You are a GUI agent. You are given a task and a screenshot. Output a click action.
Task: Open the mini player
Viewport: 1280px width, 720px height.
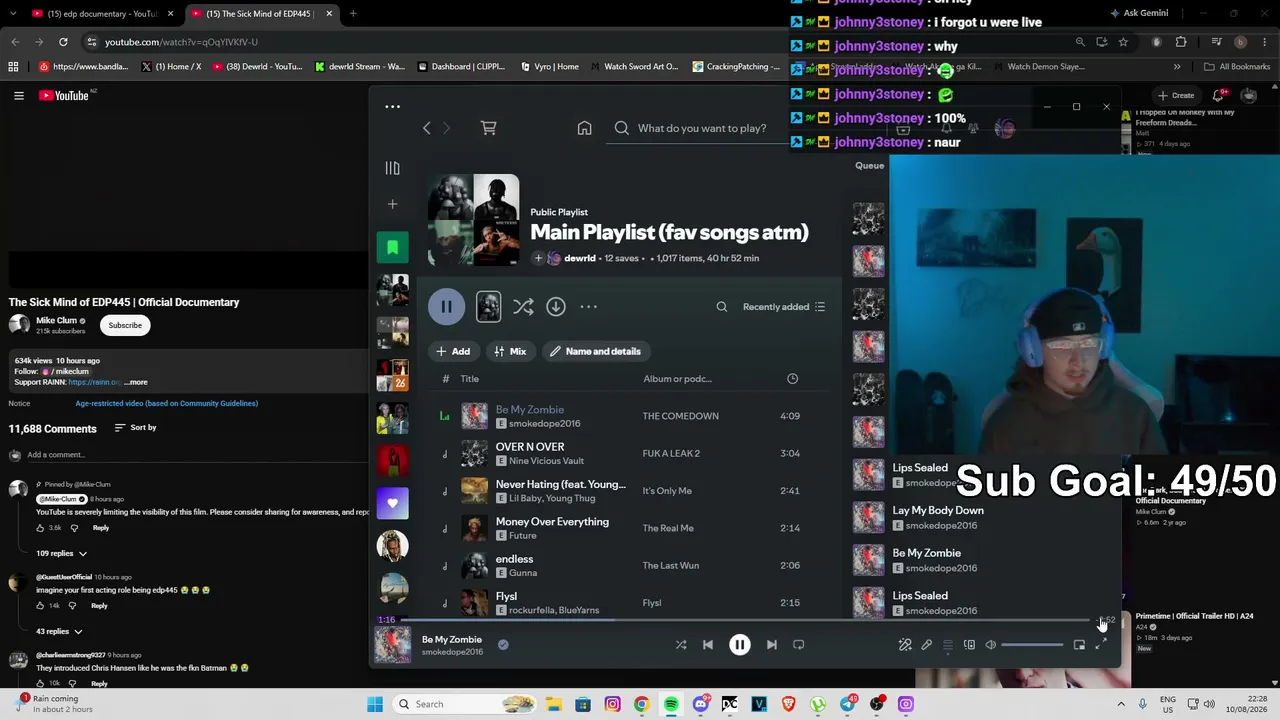pos(1079,645)
